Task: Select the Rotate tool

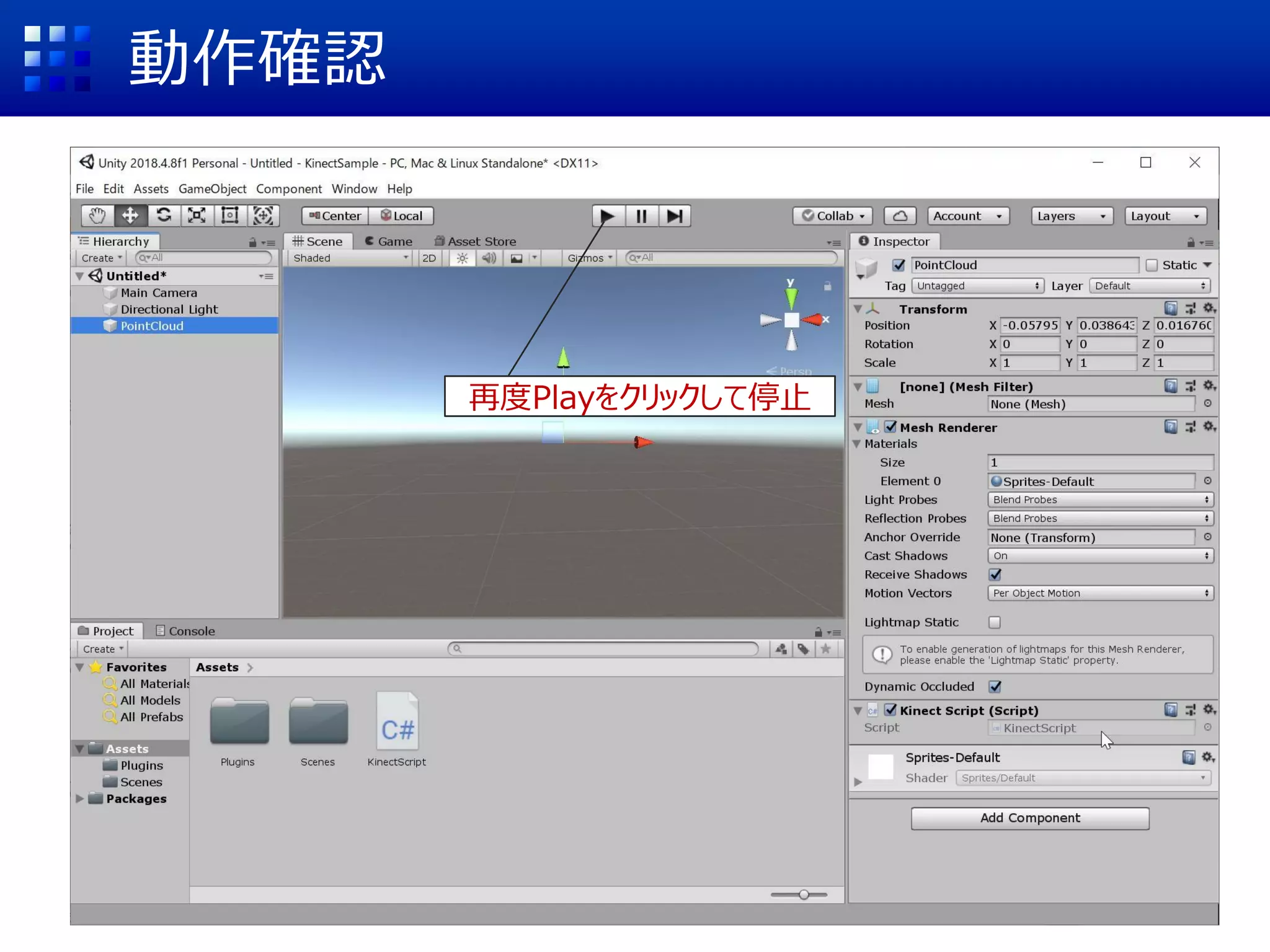Action: [x=164, y=216]
